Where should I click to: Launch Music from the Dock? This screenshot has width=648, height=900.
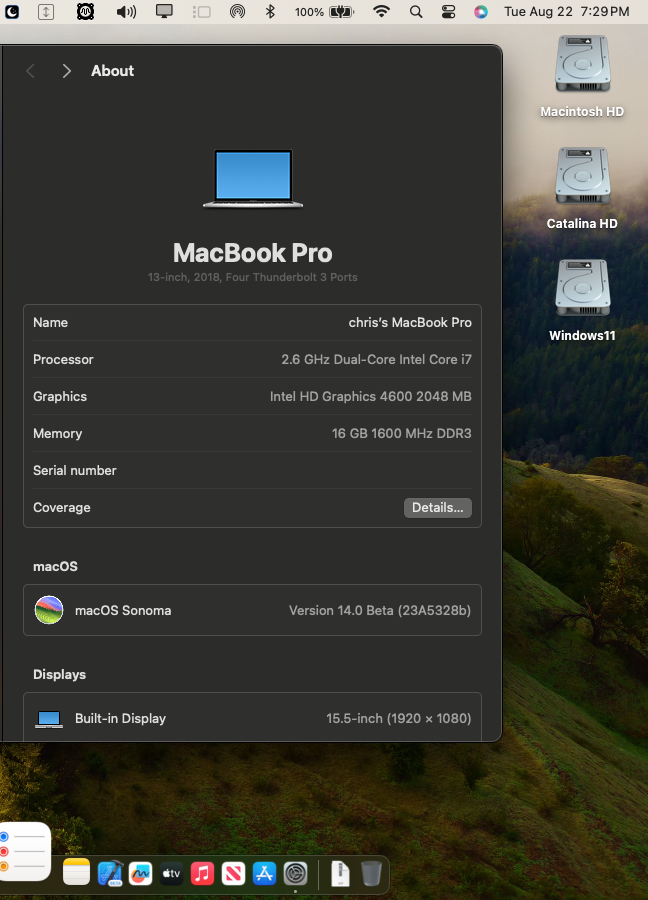pyautogui.click(x=202, y=874)
